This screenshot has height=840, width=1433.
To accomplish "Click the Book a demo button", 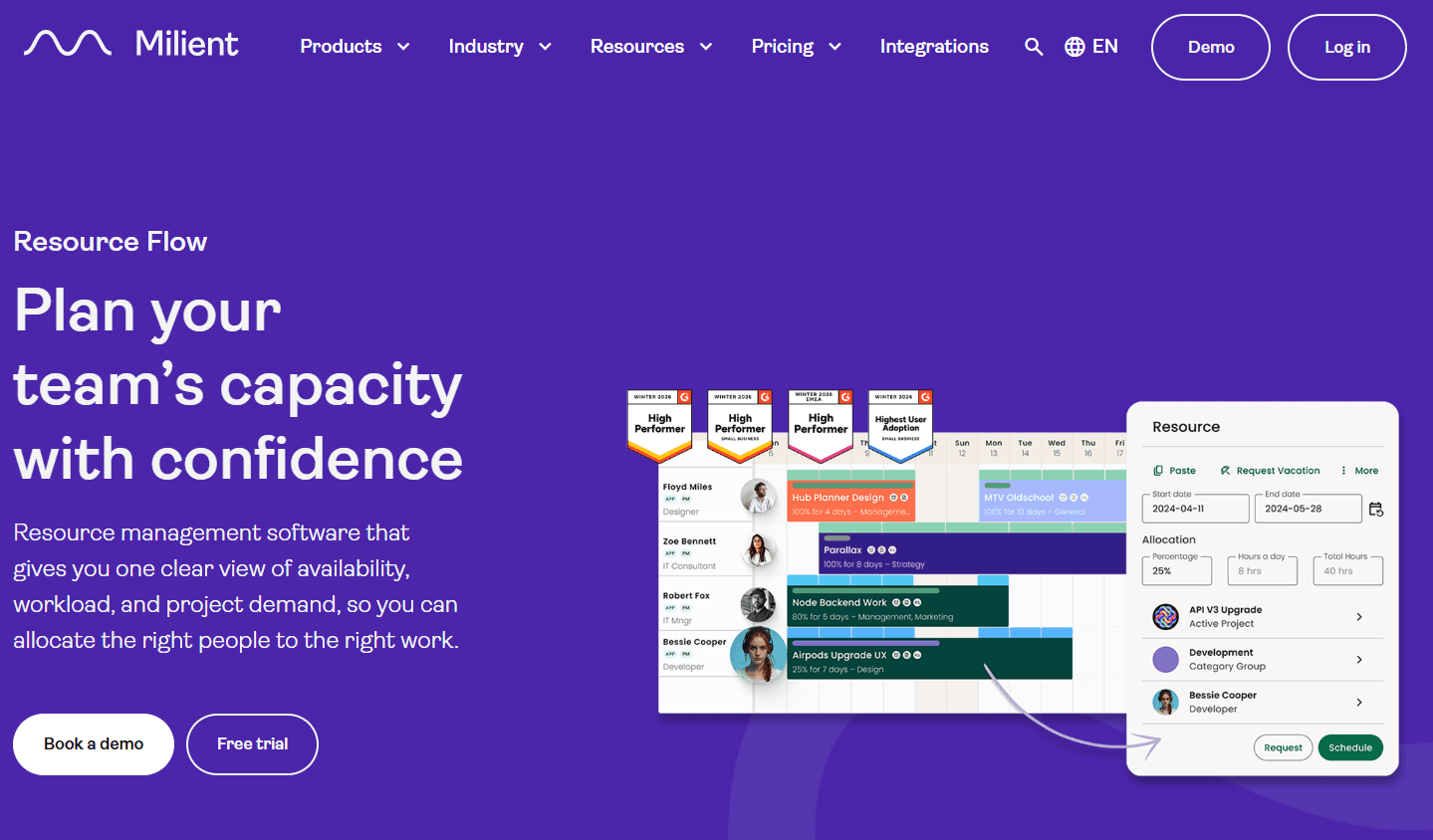I will (94, 744).
